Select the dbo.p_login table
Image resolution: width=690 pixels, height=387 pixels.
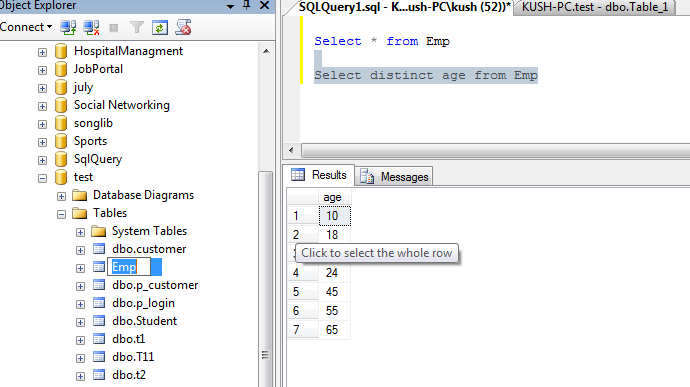click(x=143, y=303)
